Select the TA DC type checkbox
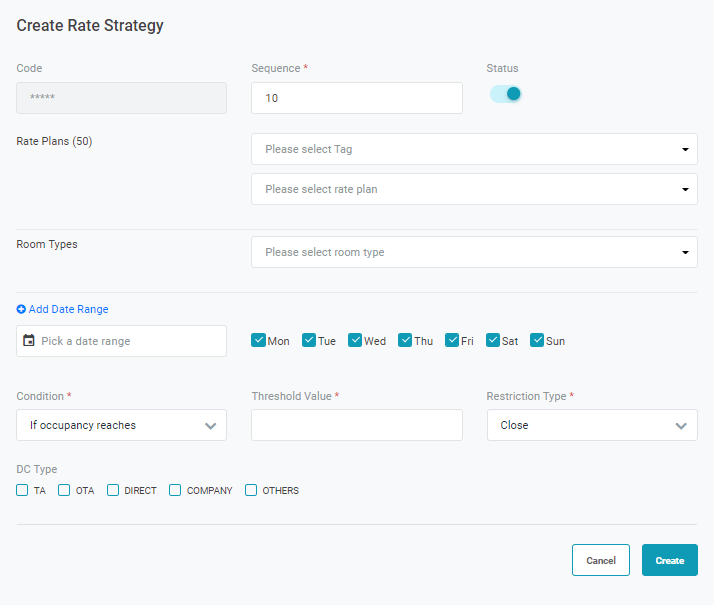The width and height of the screenshot is (714, 605). [x=23, y=490]
